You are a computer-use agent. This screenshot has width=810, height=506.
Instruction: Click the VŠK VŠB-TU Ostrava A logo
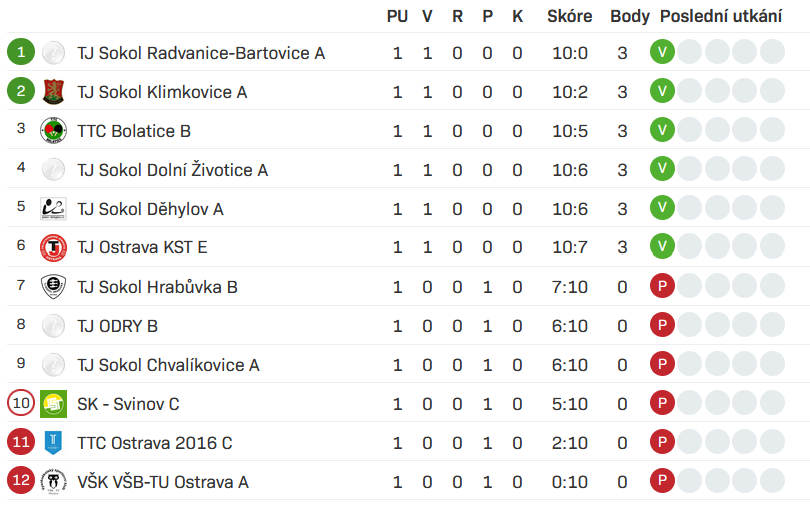coord(53,482)
